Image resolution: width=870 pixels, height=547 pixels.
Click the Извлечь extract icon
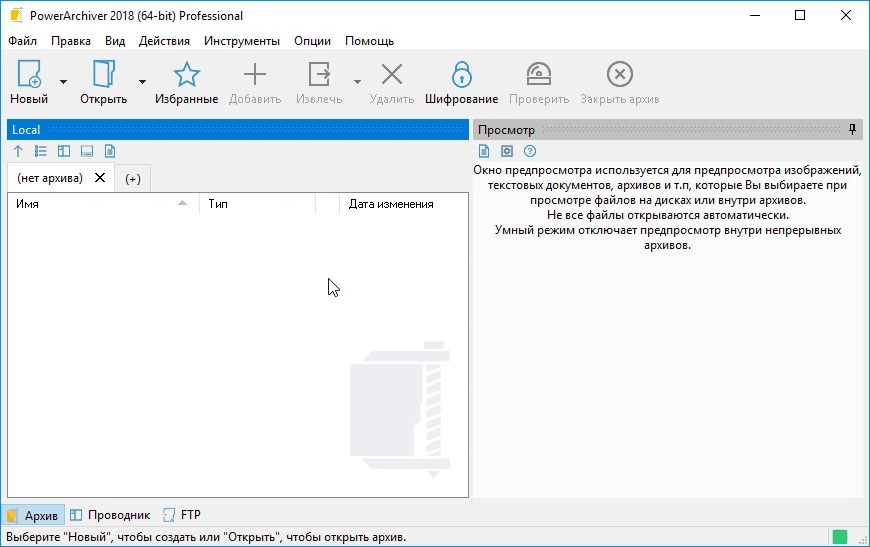click(x=319, y=74)
